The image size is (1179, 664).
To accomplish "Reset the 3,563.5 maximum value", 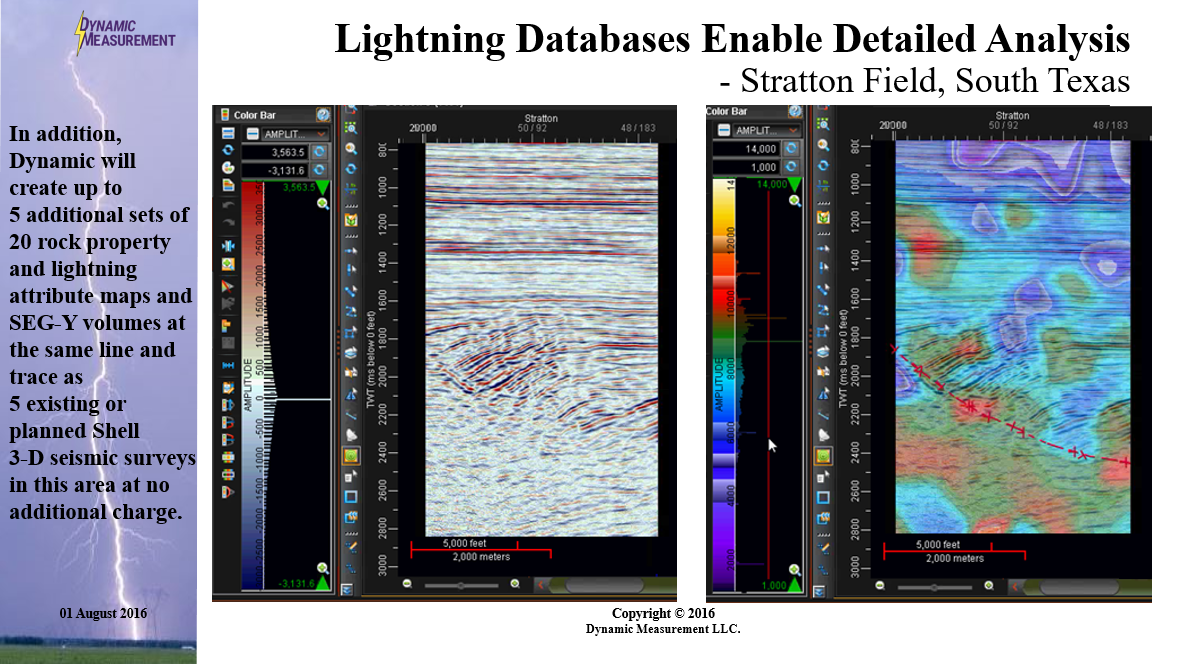I will [x=319, y=151].
